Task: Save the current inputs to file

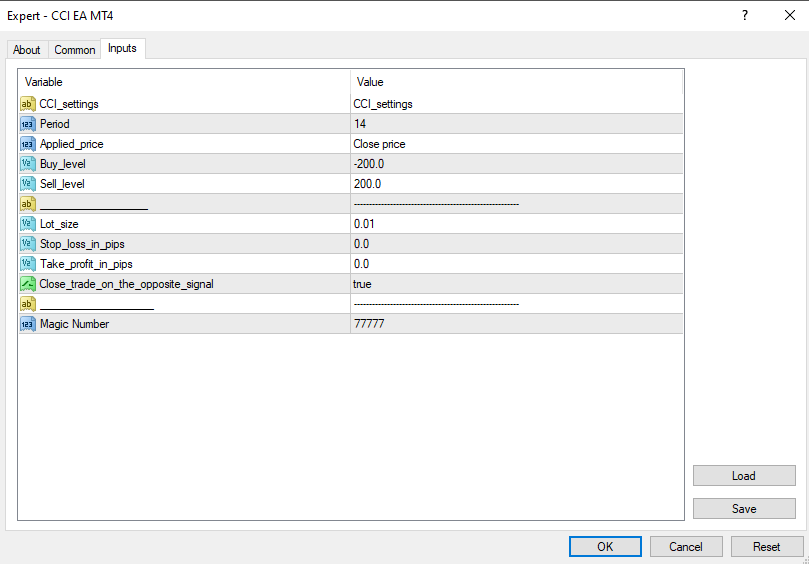Action: point(744,509)
